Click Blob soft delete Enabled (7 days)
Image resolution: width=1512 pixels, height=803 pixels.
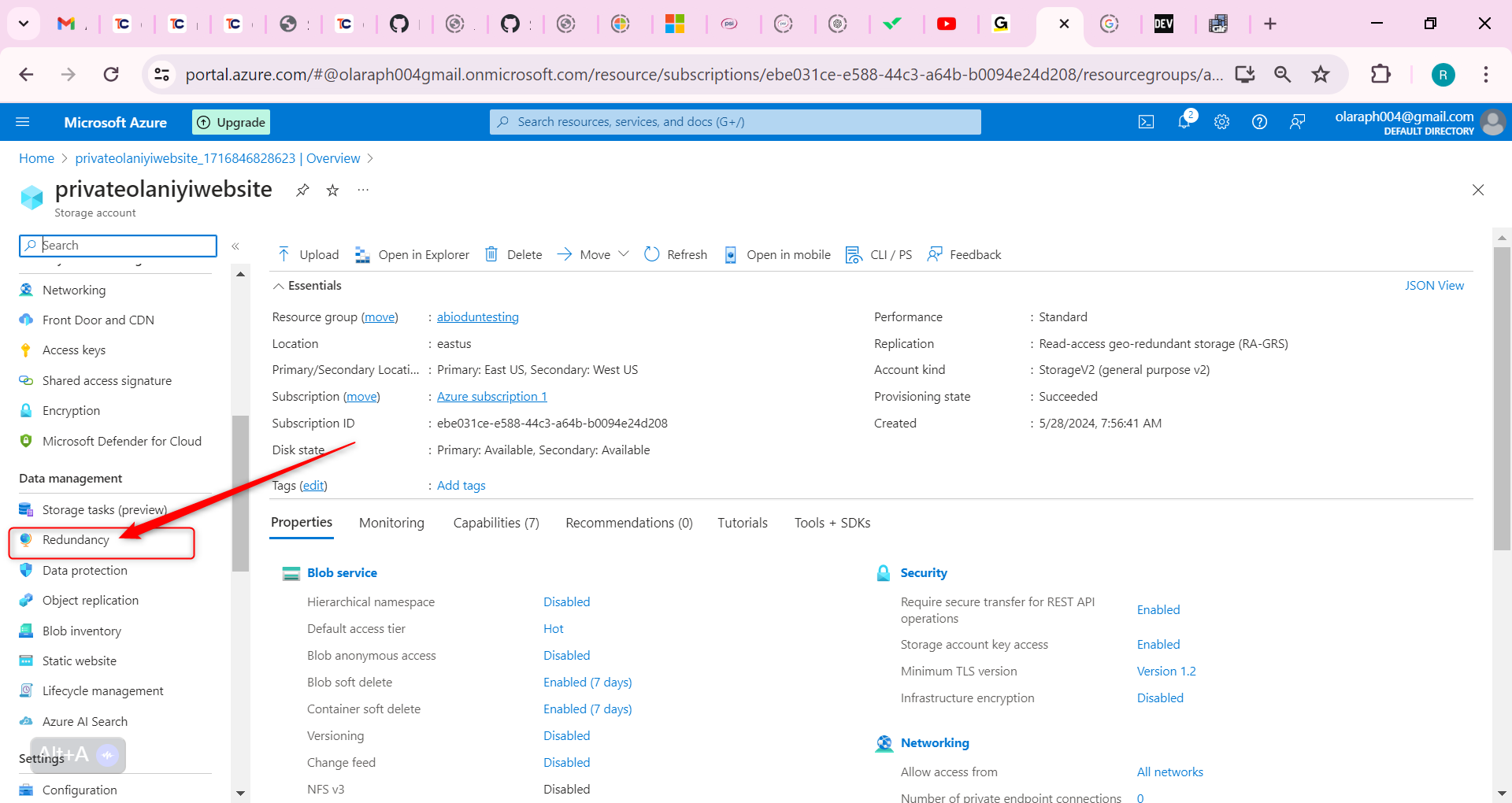click(x=587, y=682)
